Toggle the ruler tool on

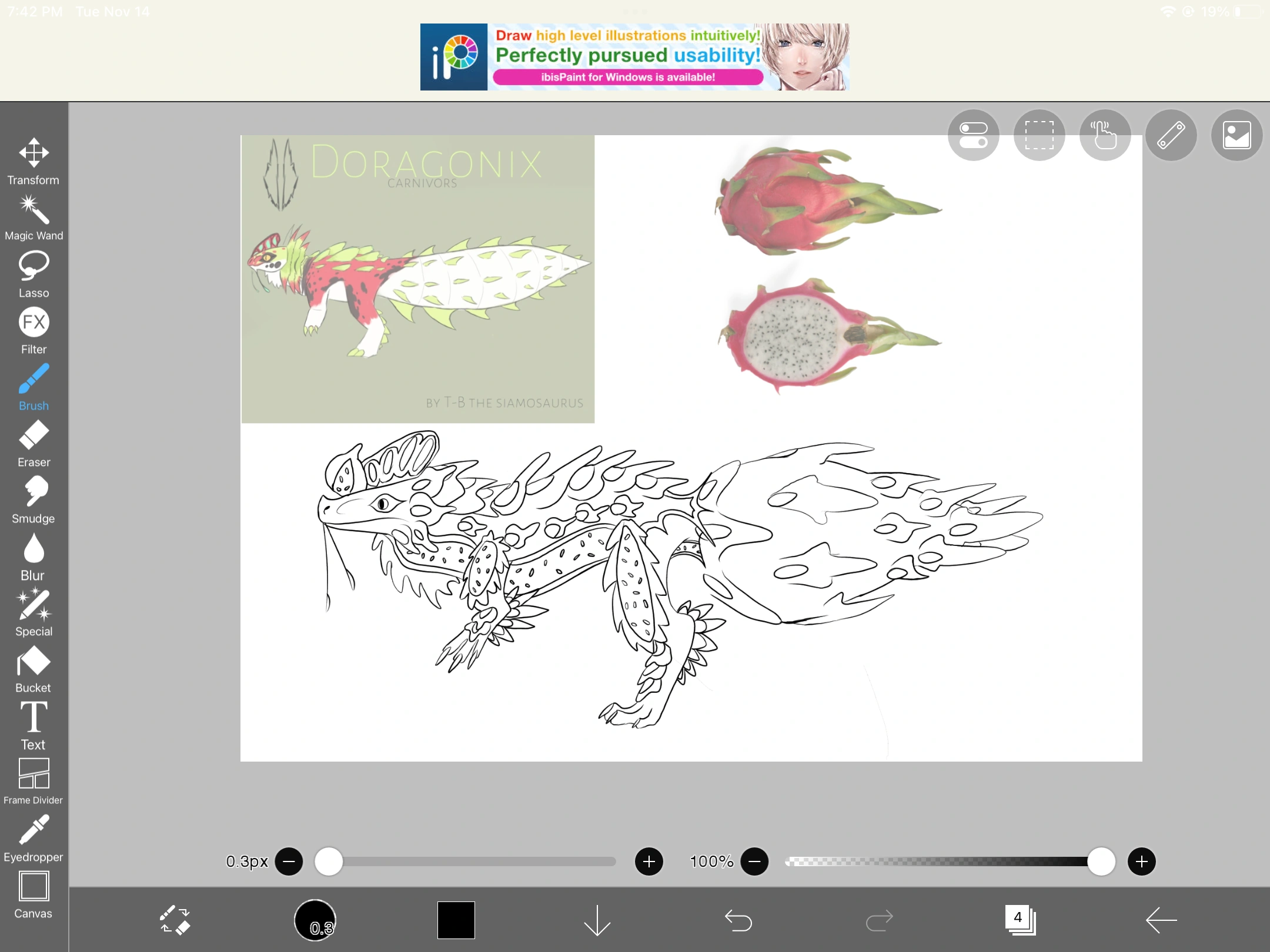point(1171,135)
